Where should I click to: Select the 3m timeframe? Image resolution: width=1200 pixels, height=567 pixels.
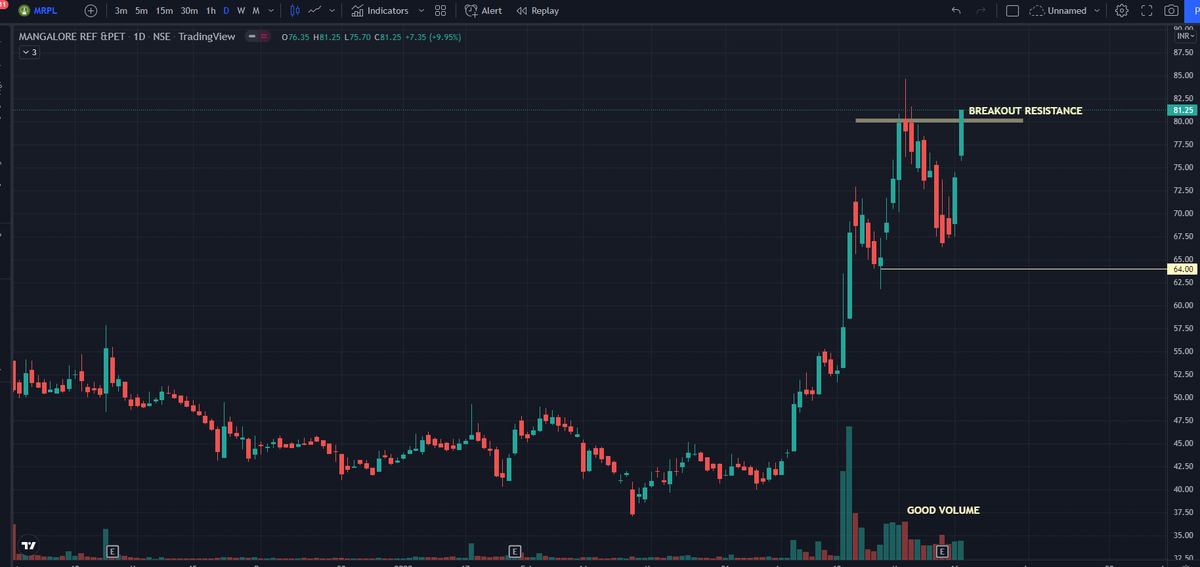121,10
